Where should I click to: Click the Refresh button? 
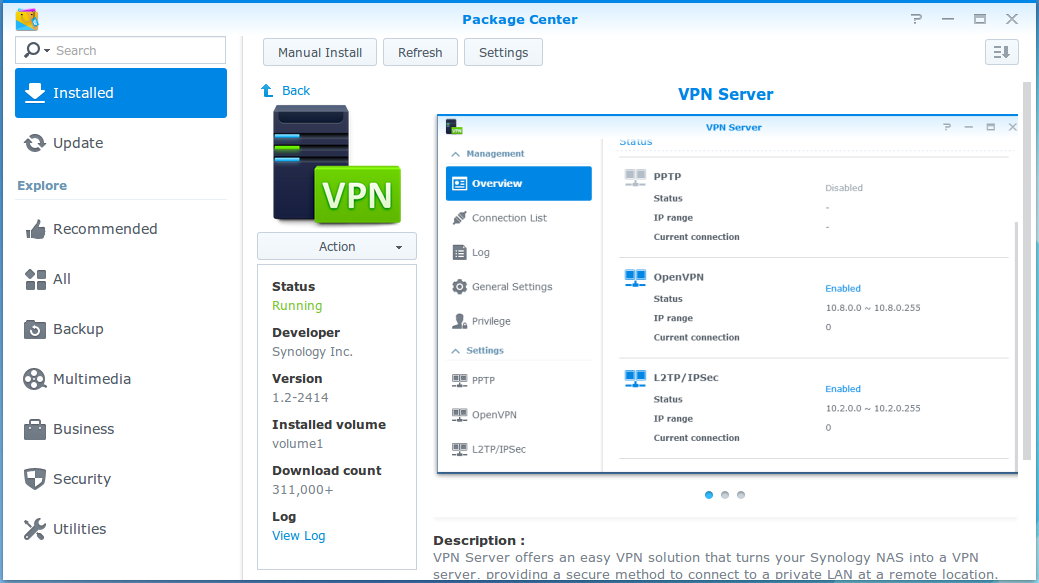pyautogui.click(x=420, y=52)
